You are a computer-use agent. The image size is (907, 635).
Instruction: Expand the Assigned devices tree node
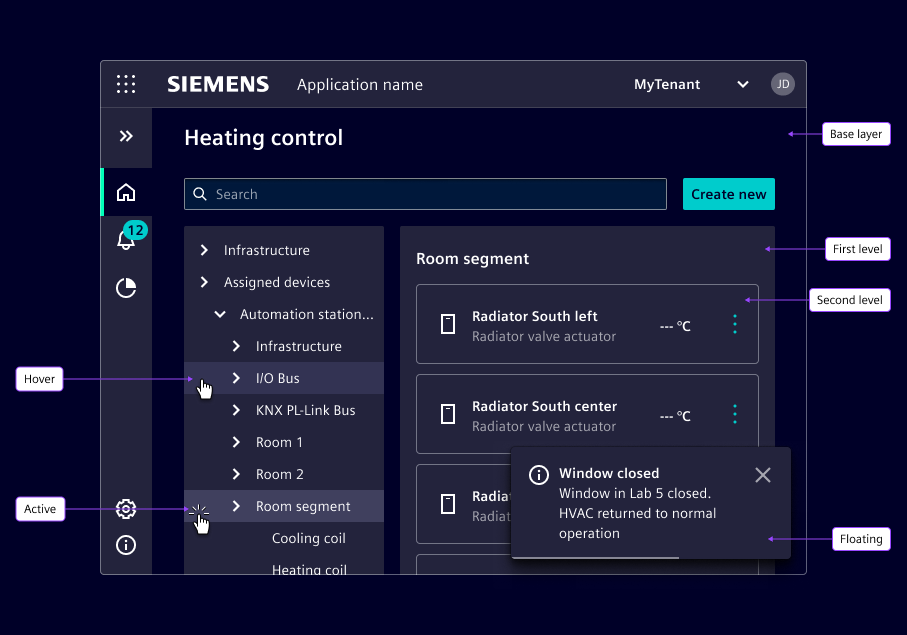(x=204, y=282)
